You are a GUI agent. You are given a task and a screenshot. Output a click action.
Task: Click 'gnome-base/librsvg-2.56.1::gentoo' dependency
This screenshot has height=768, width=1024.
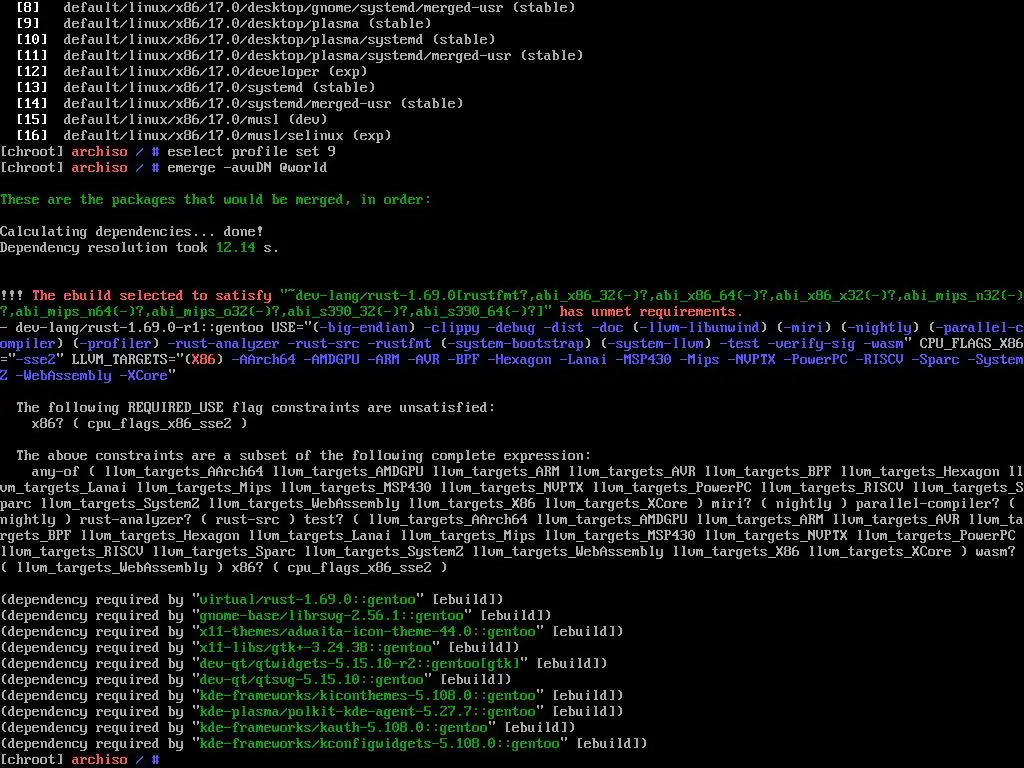tap(332, 616)
